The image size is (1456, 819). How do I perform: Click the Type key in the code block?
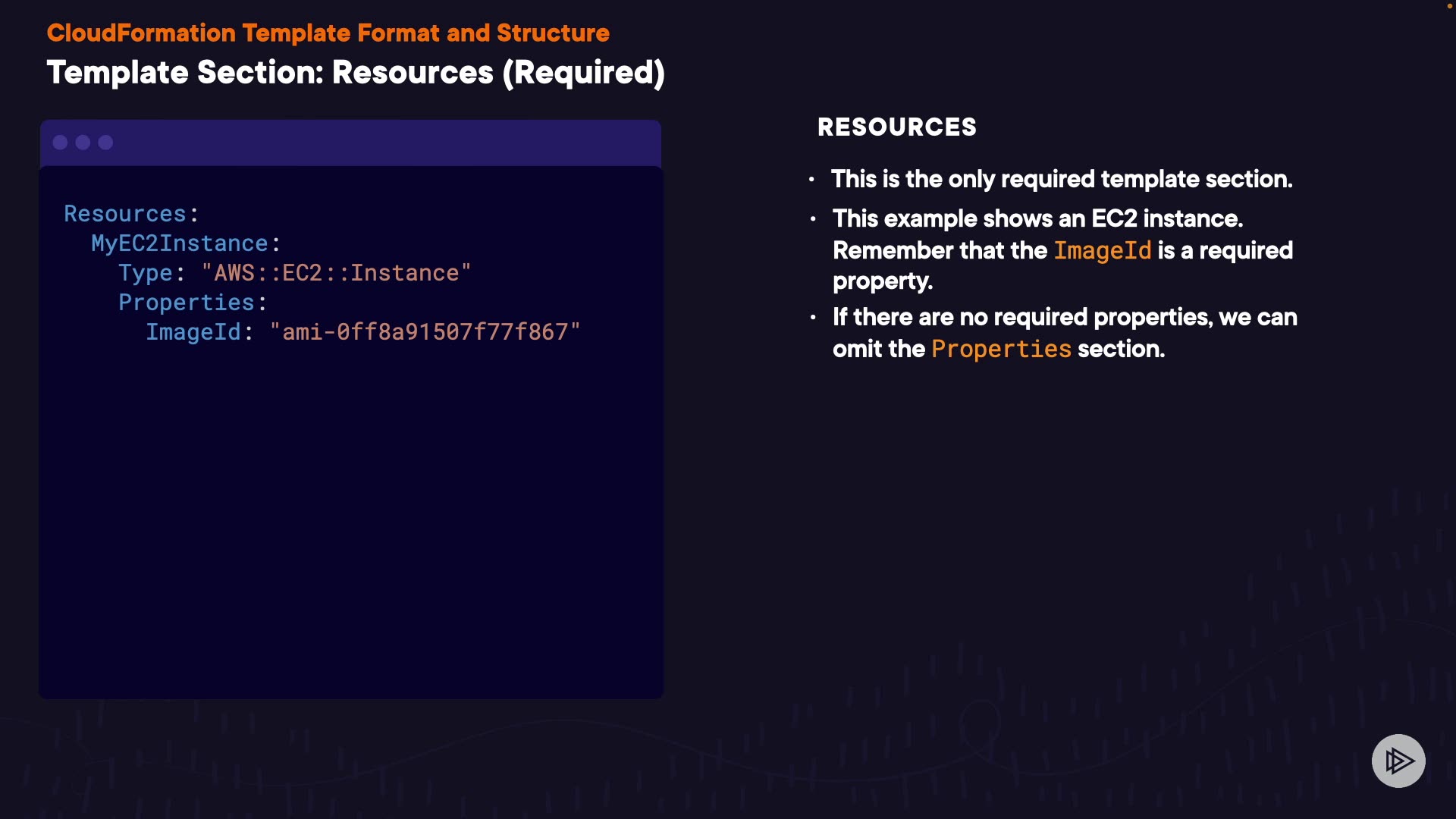[x=146, y=273]
